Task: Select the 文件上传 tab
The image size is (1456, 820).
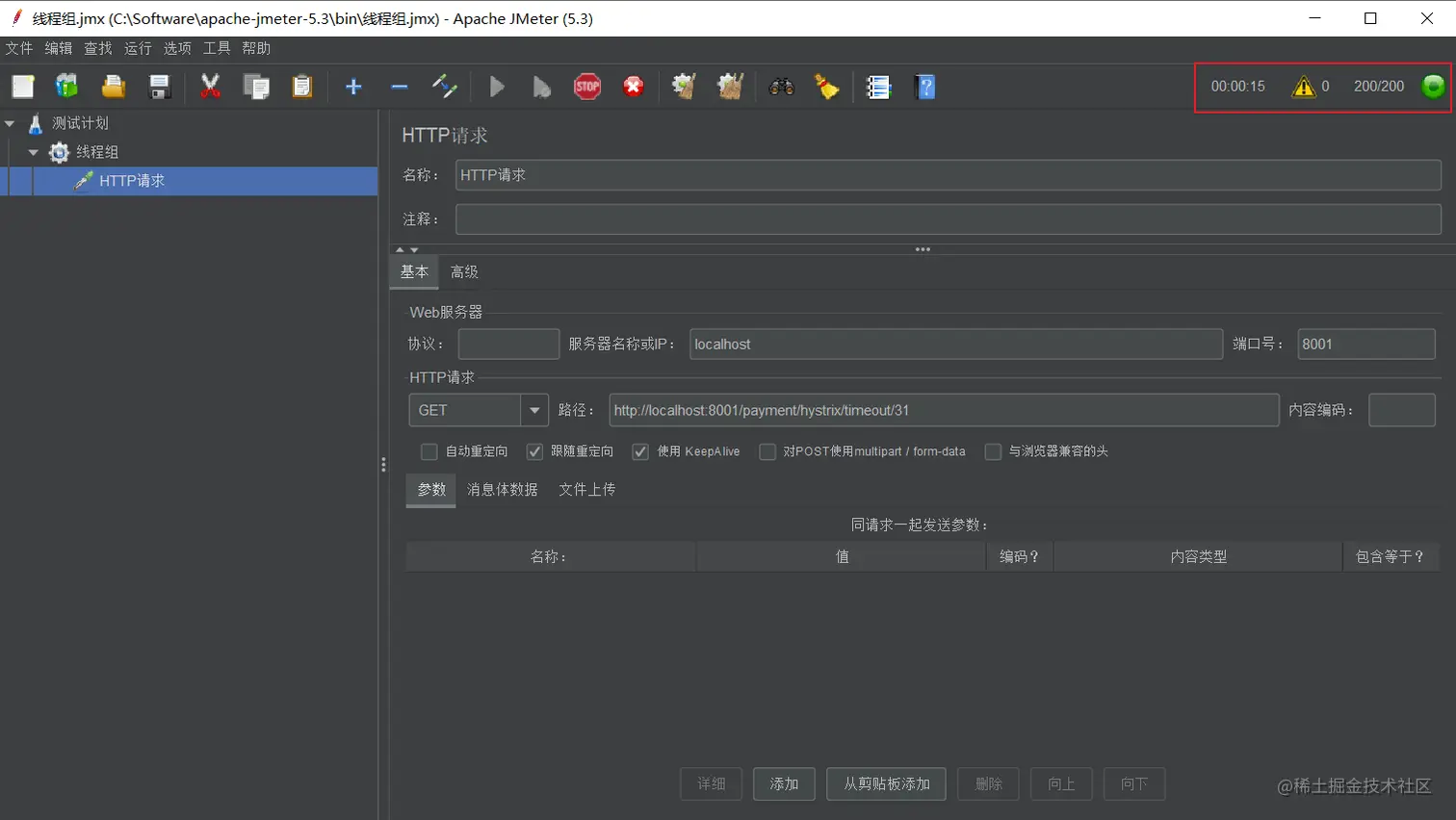Action: click(587, 490)
